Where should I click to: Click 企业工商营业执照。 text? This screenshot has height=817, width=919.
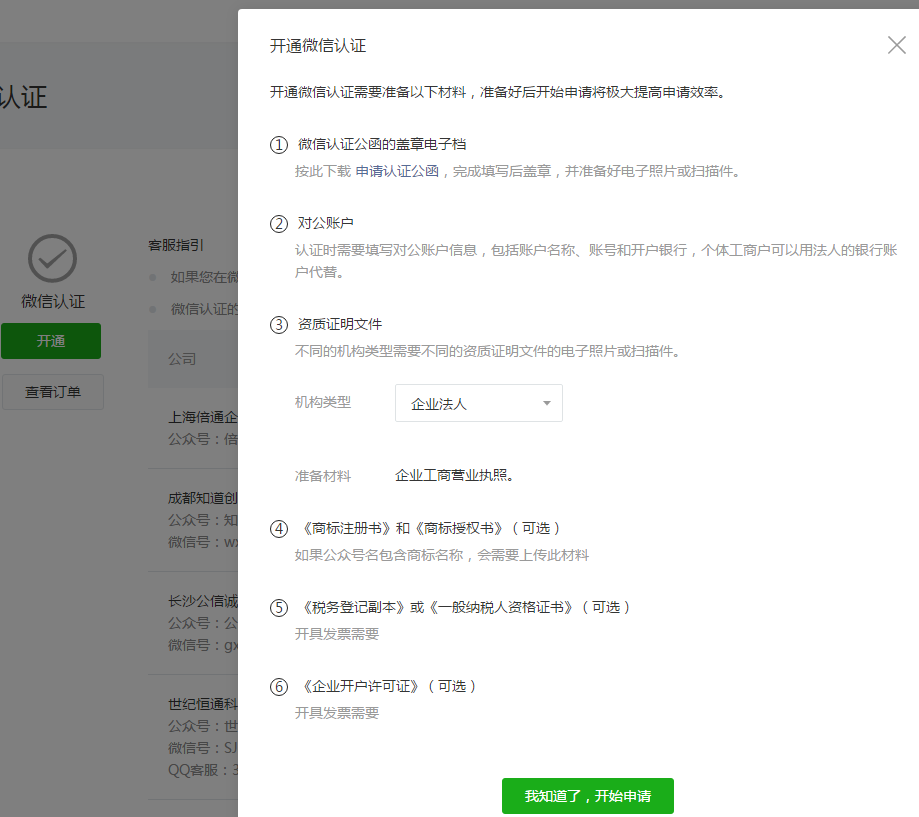[455, 475]
